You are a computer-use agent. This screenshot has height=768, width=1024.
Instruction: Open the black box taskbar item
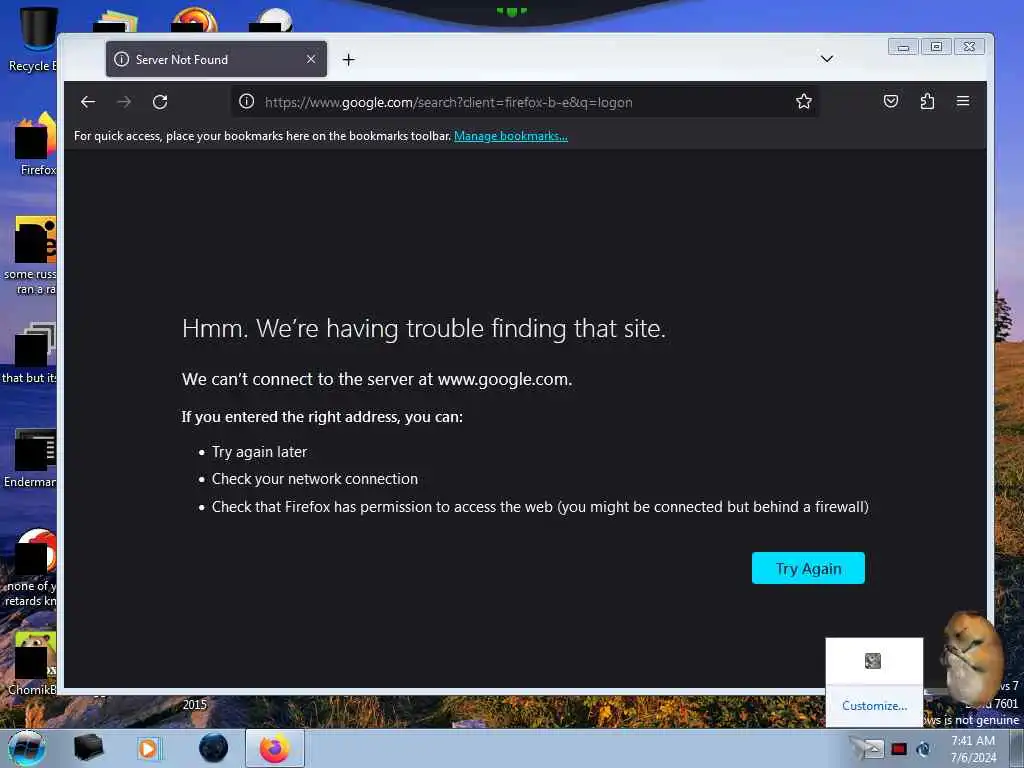coord(88,748)
